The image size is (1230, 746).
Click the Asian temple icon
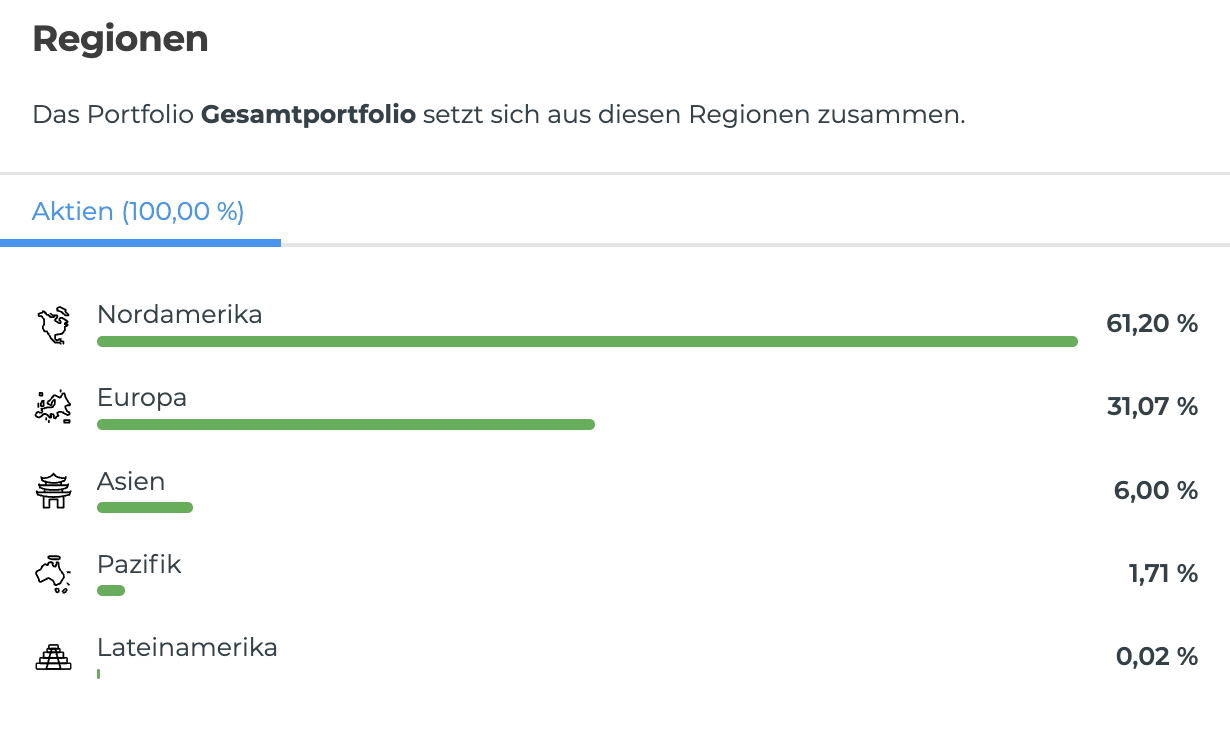pos(52,490)
